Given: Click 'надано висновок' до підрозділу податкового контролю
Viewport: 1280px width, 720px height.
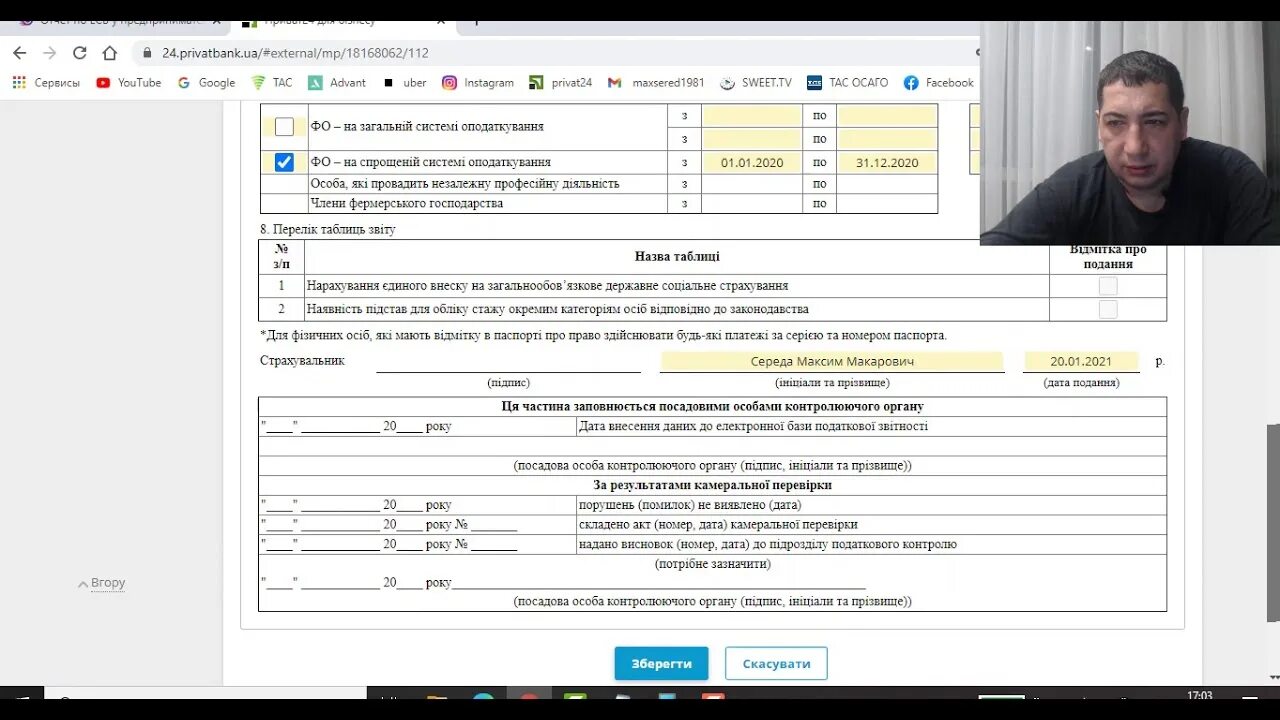Looking at the screenshot, I should 768,544.
